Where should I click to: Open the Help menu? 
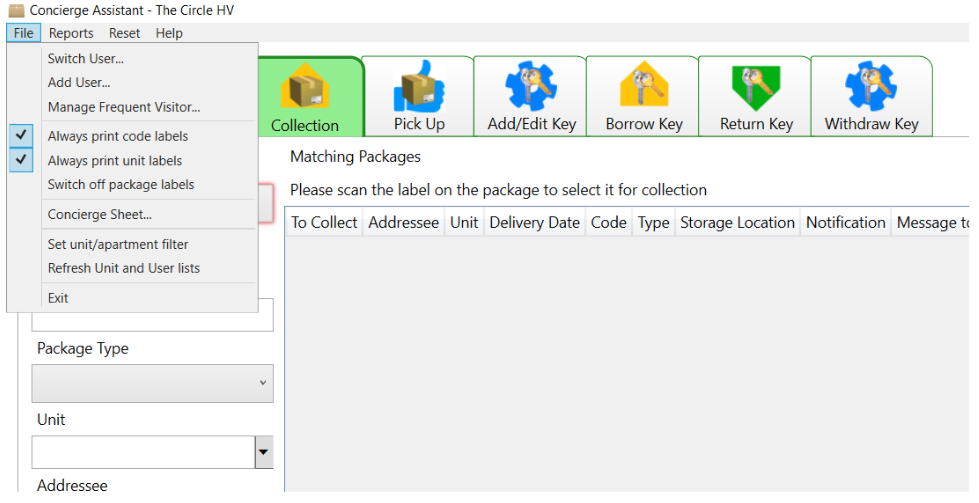[169, 33]
